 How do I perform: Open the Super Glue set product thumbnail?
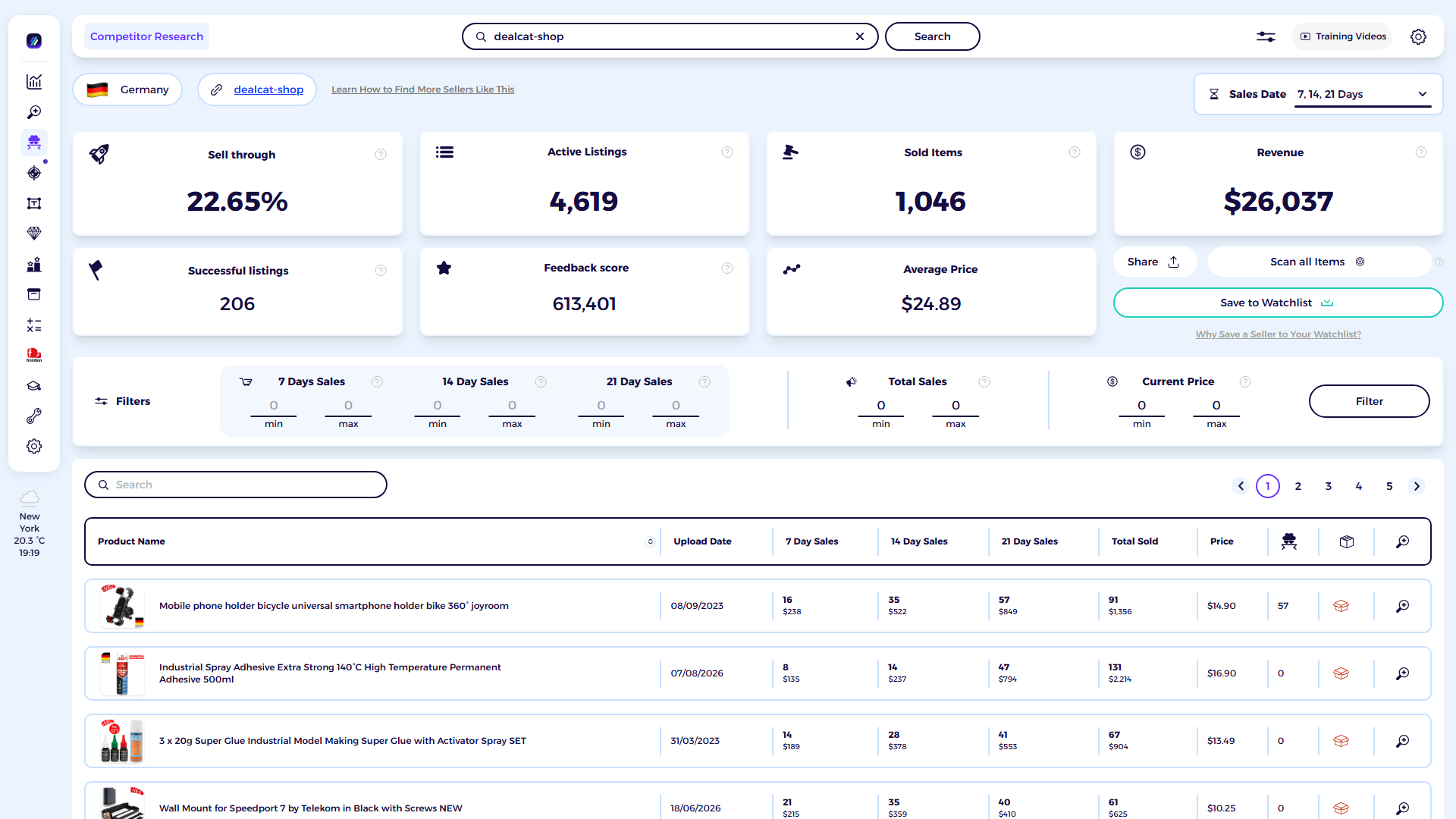[x=122, y=741]
